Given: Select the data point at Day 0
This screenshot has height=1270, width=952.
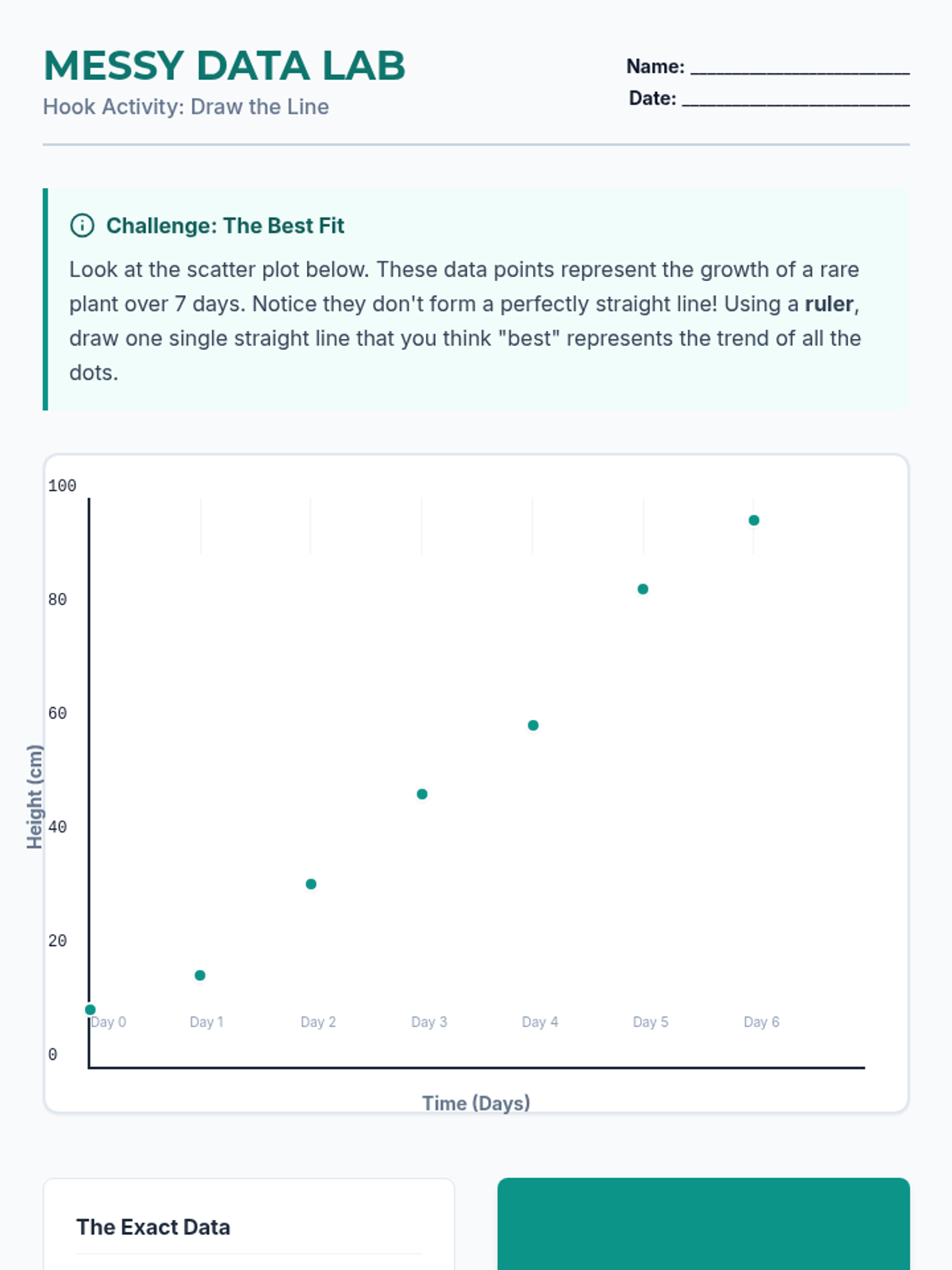Looking at the screenshot, I should 90,1010.
